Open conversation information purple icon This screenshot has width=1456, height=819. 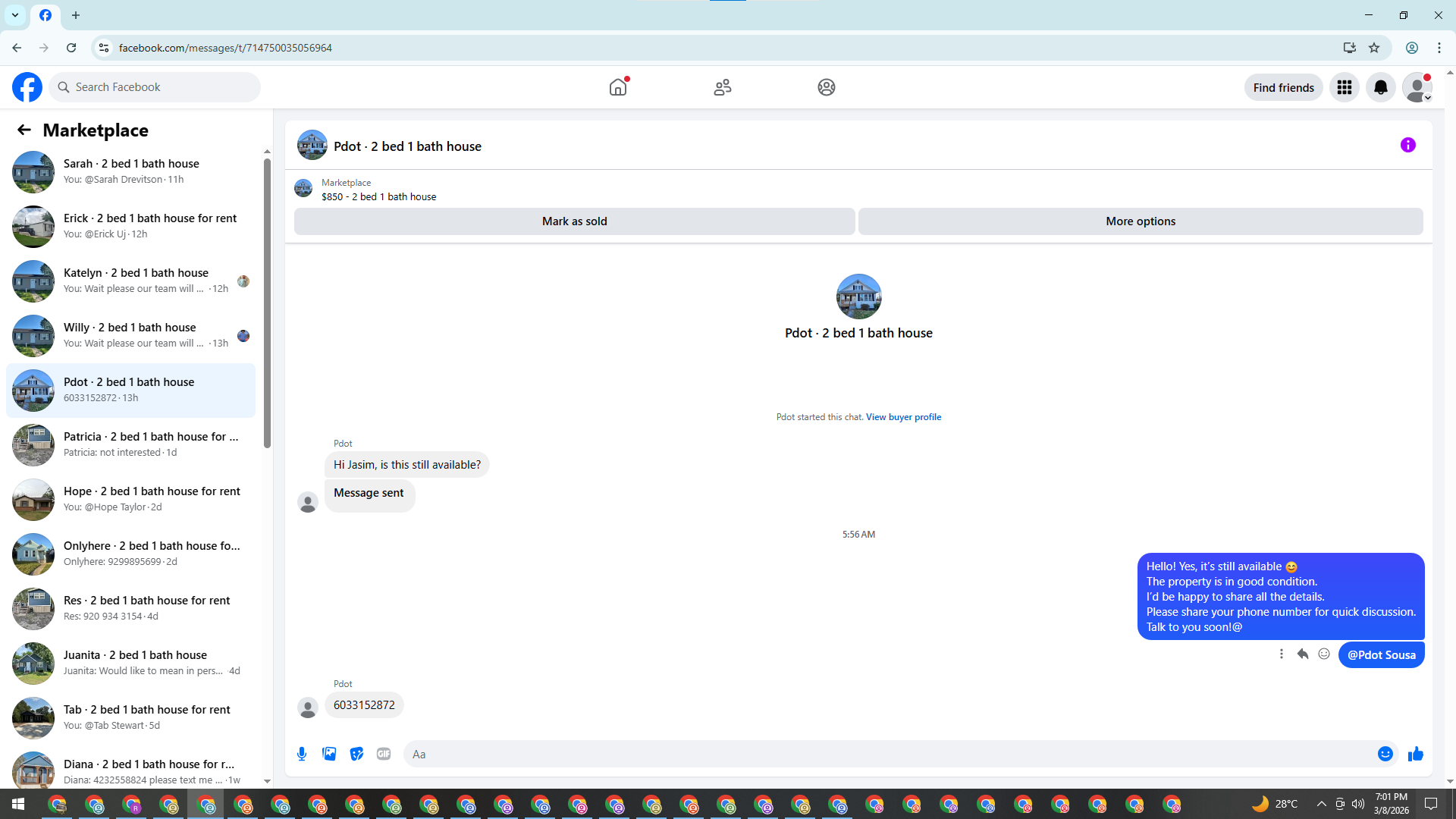(1407, 145)
